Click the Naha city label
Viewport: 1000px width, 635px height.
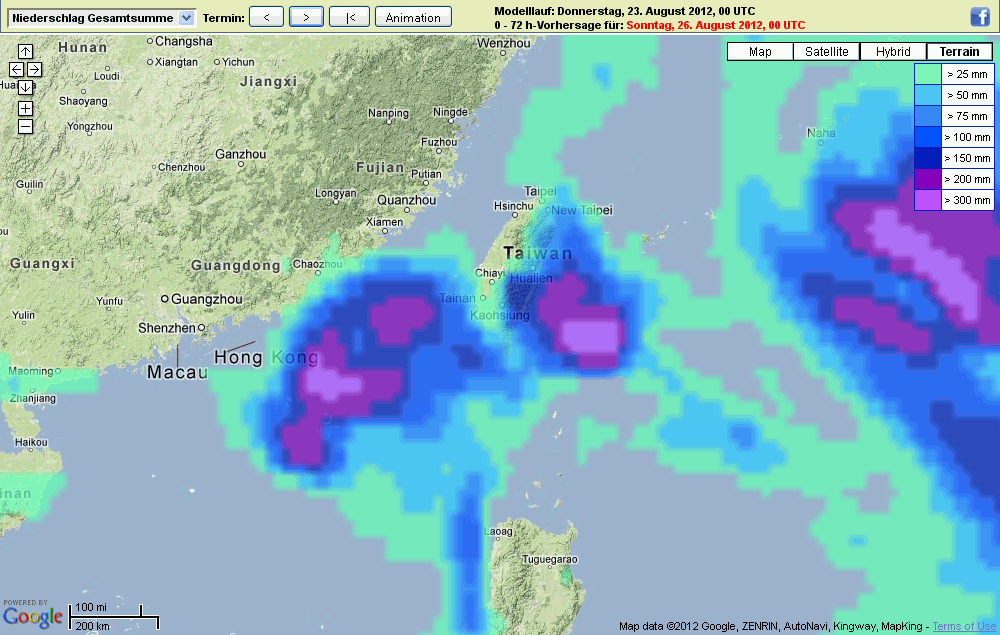821,133
